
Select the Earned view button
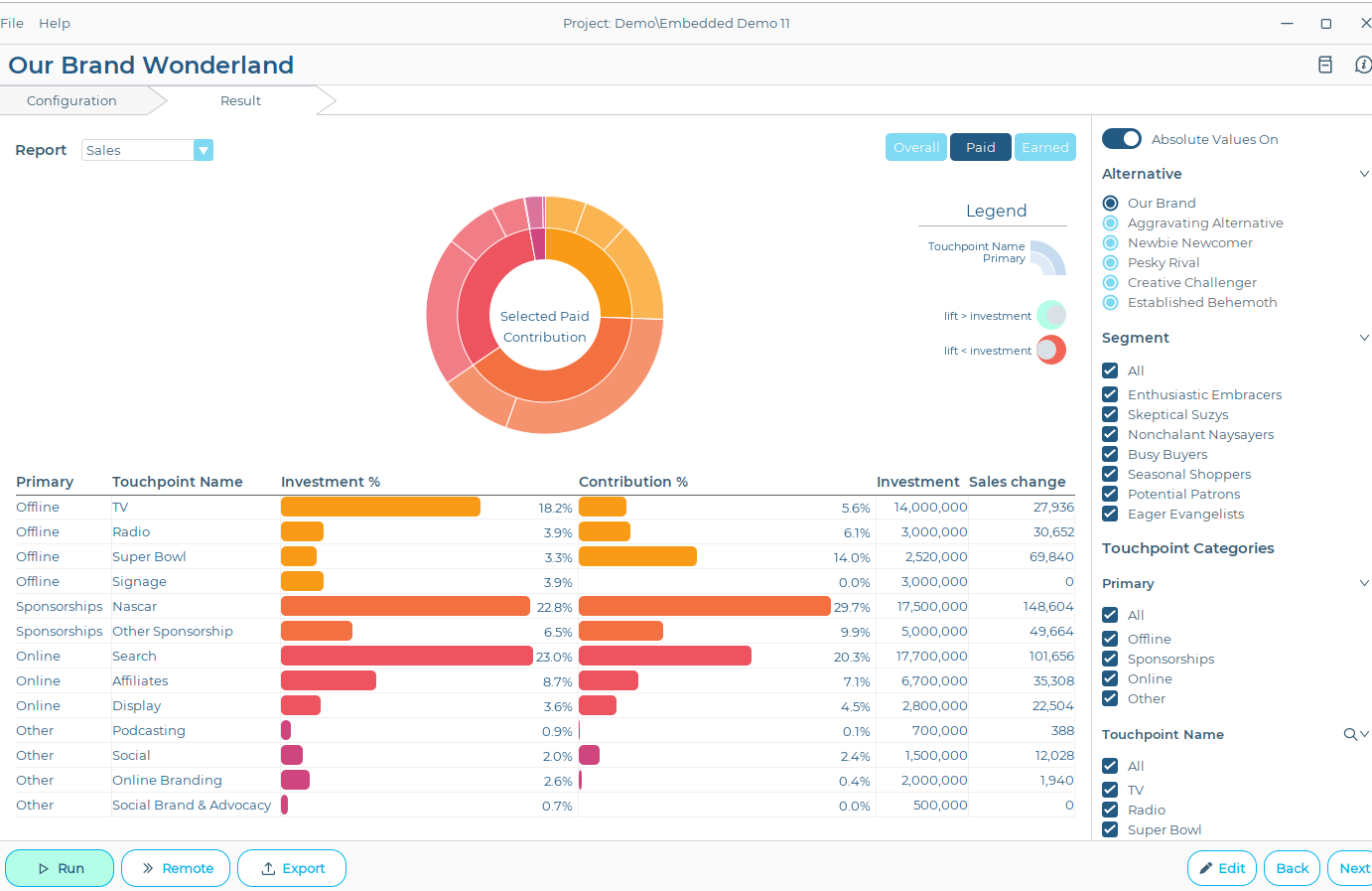pos(1044,146)
